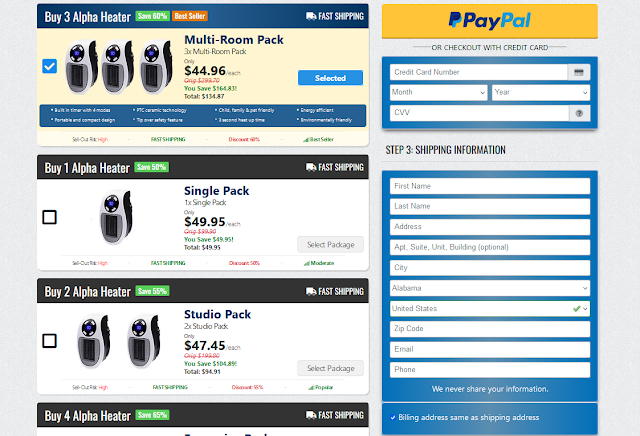This screenshot has height=436, width=640.
Task: Click the truck icon in Buy 3 header
Action: [x=311, y=16]
